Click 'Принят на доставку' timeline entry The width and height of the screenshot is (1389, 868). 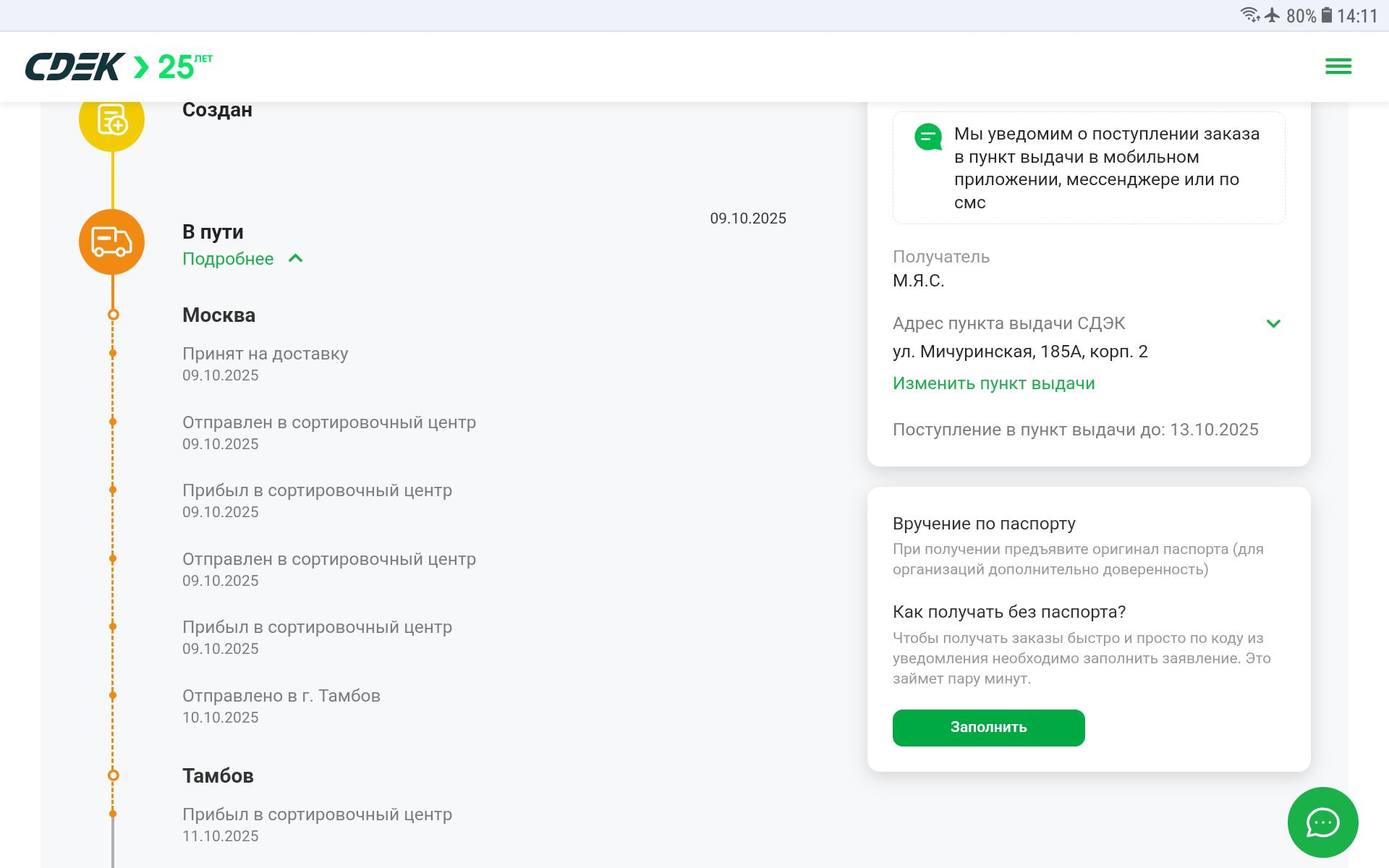(x=265, y=354)
